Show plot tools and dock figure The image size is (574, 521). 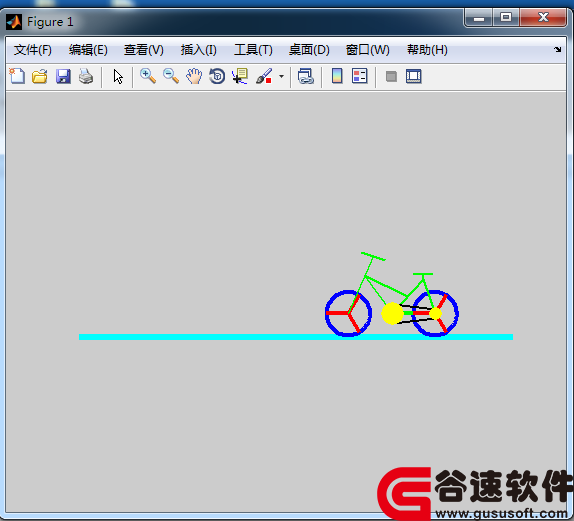tap(414, 77)
